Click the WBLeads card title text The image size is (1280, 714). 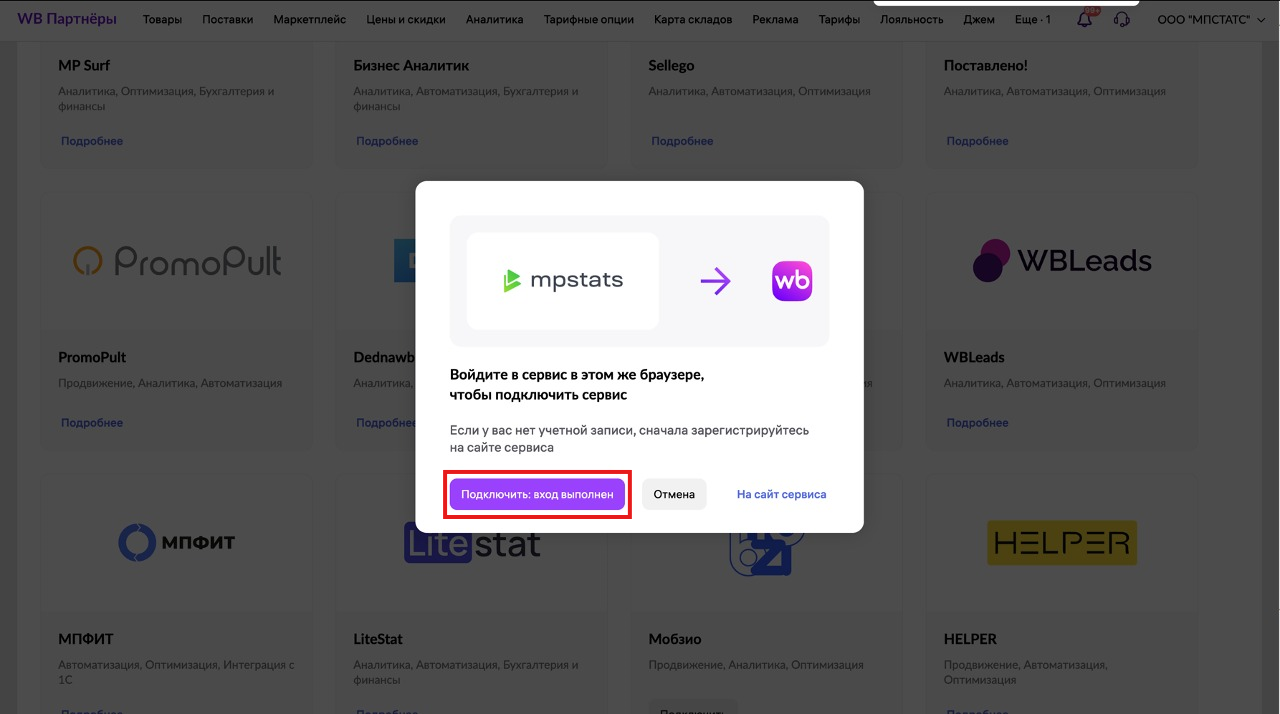click(974, 357)
